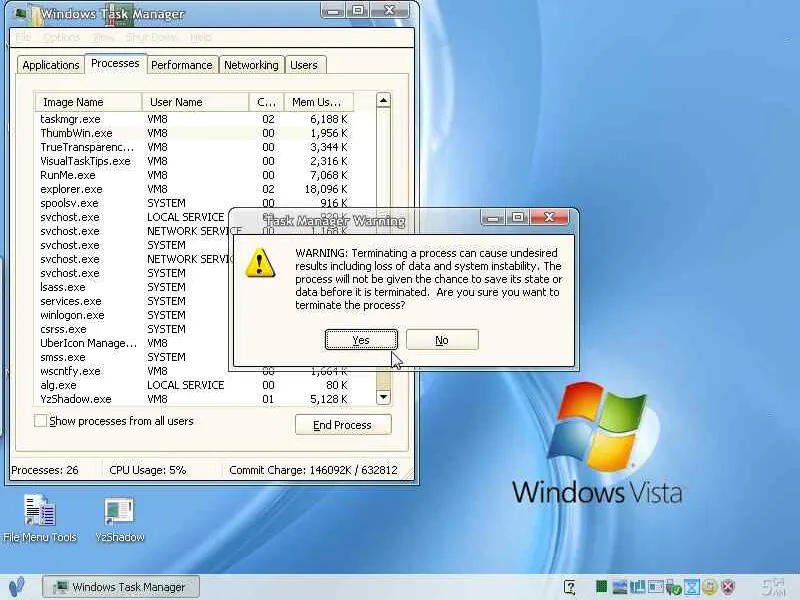
Task: Click the blue-framed window tray icon
Action: 656,587
